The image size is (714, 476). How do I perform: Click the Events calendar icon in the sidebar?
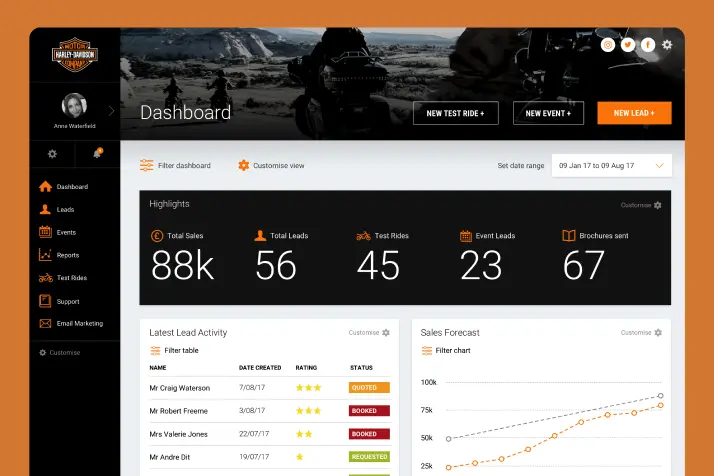pyautogui.click(x=45, y=232)
